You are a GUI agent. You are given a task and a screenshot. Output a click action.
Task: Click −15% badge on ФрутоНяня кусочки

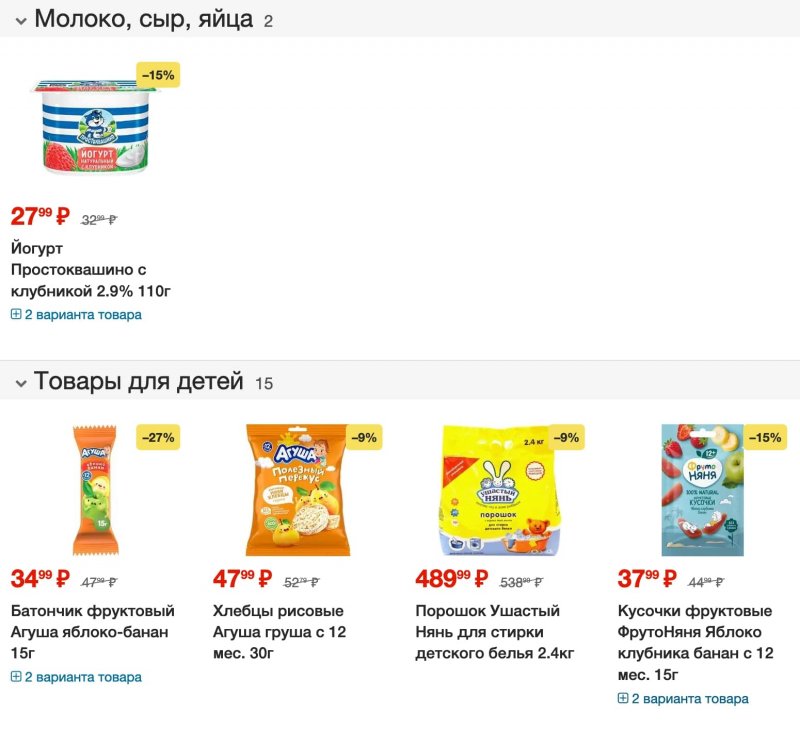coord(766,437)
